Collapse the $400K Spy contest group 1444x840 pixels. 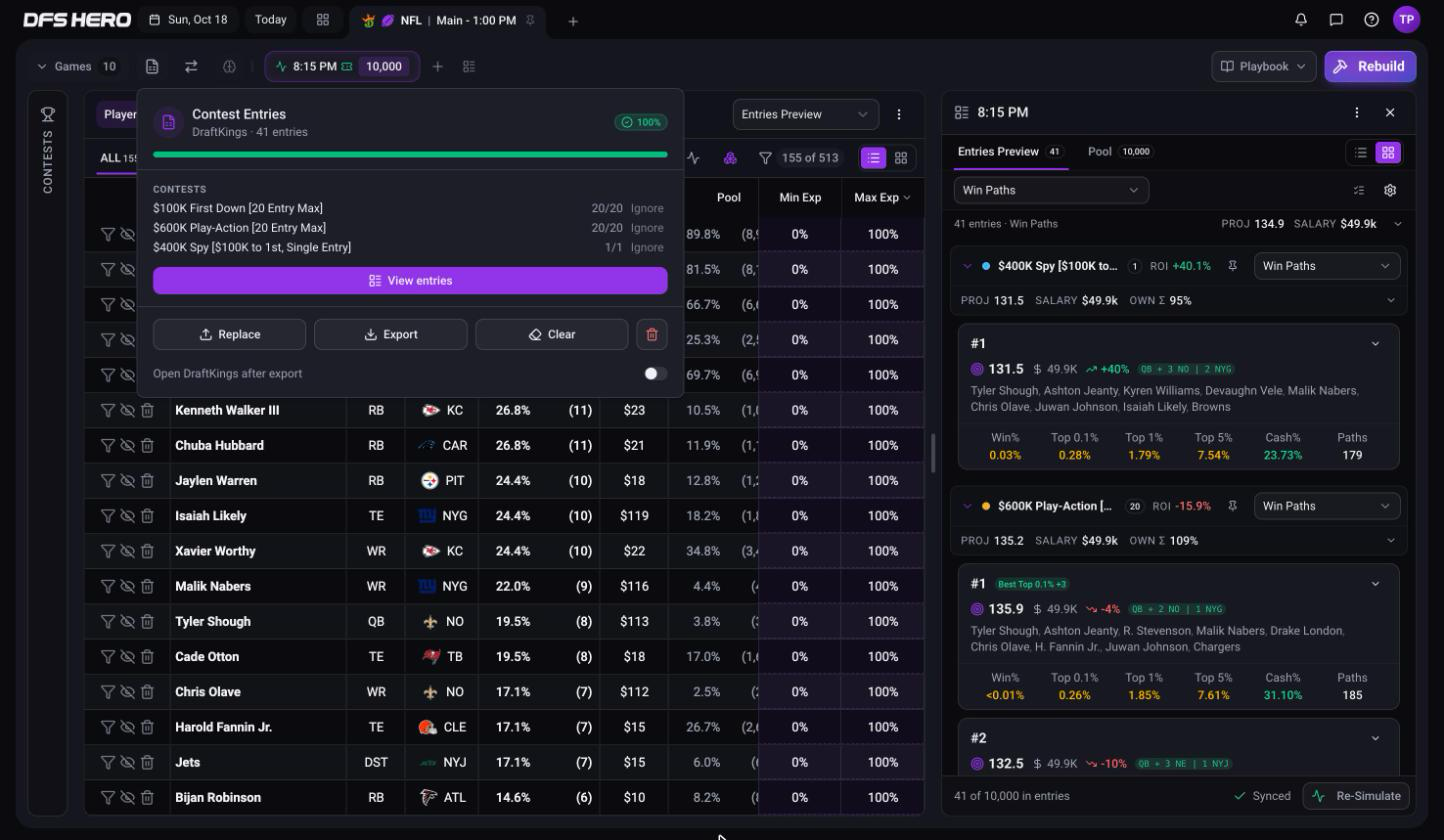pos(967,266)
